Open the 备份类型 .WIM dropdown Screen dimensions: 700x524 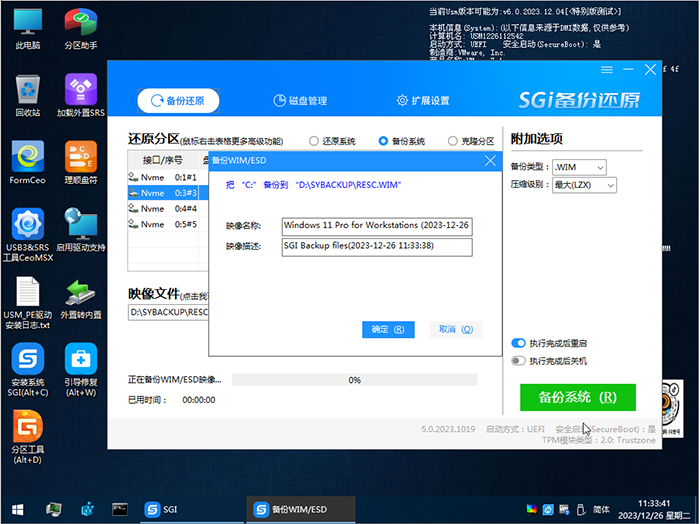tap(579, 167)
